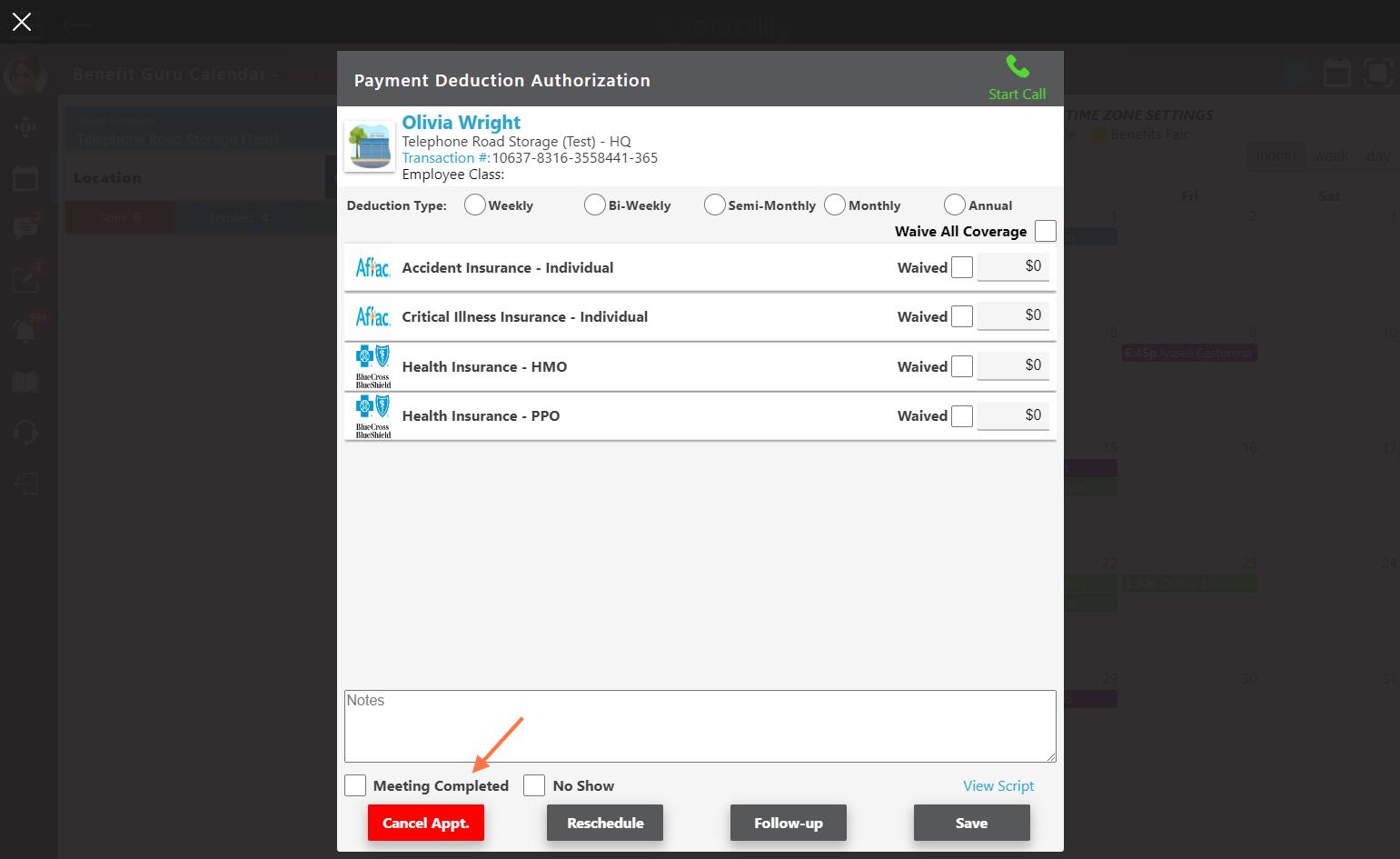Open headset support icon in background sidebar

tap(25, 432)
